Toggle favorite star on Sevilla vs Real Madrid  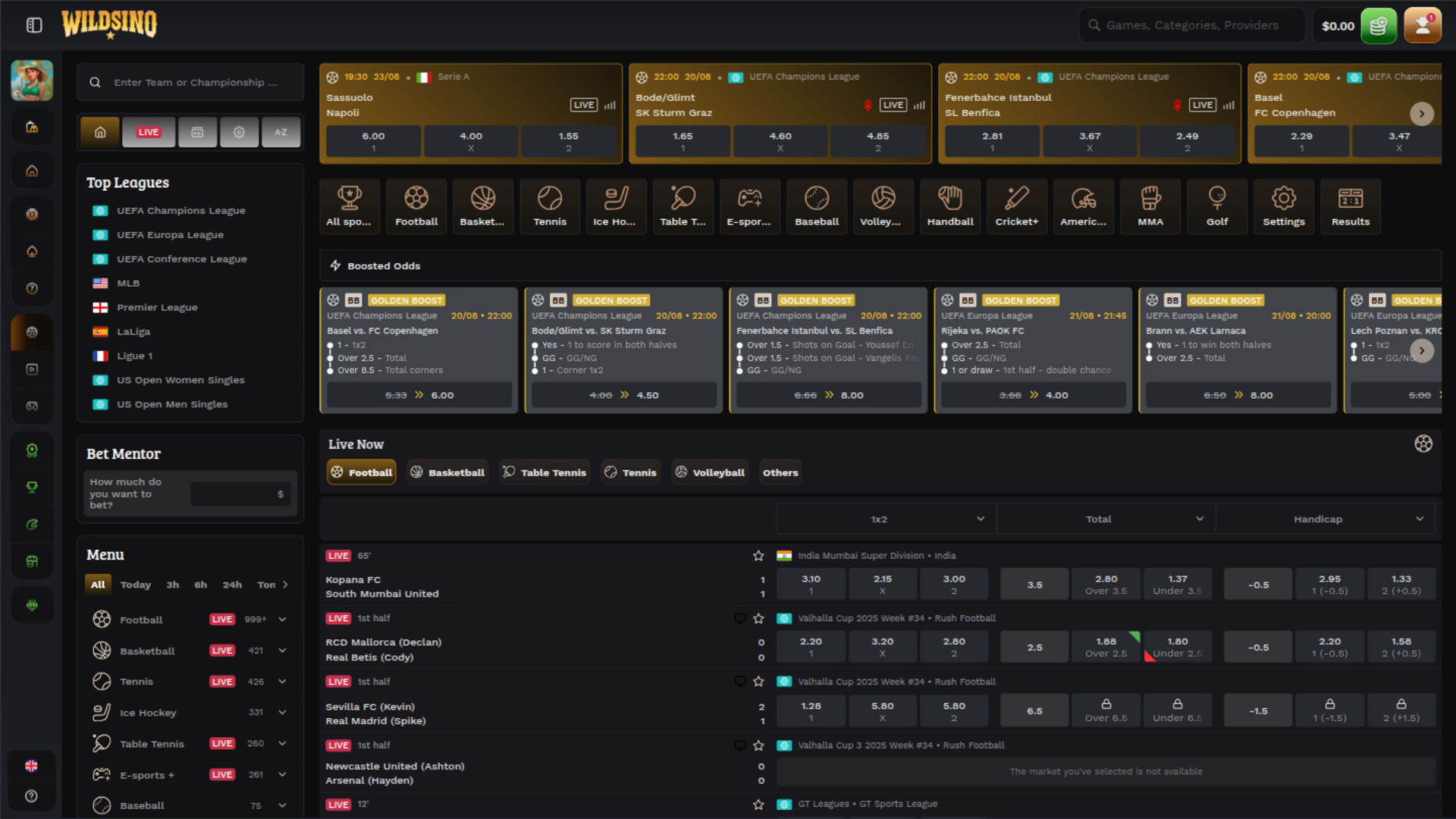point(758,681)
